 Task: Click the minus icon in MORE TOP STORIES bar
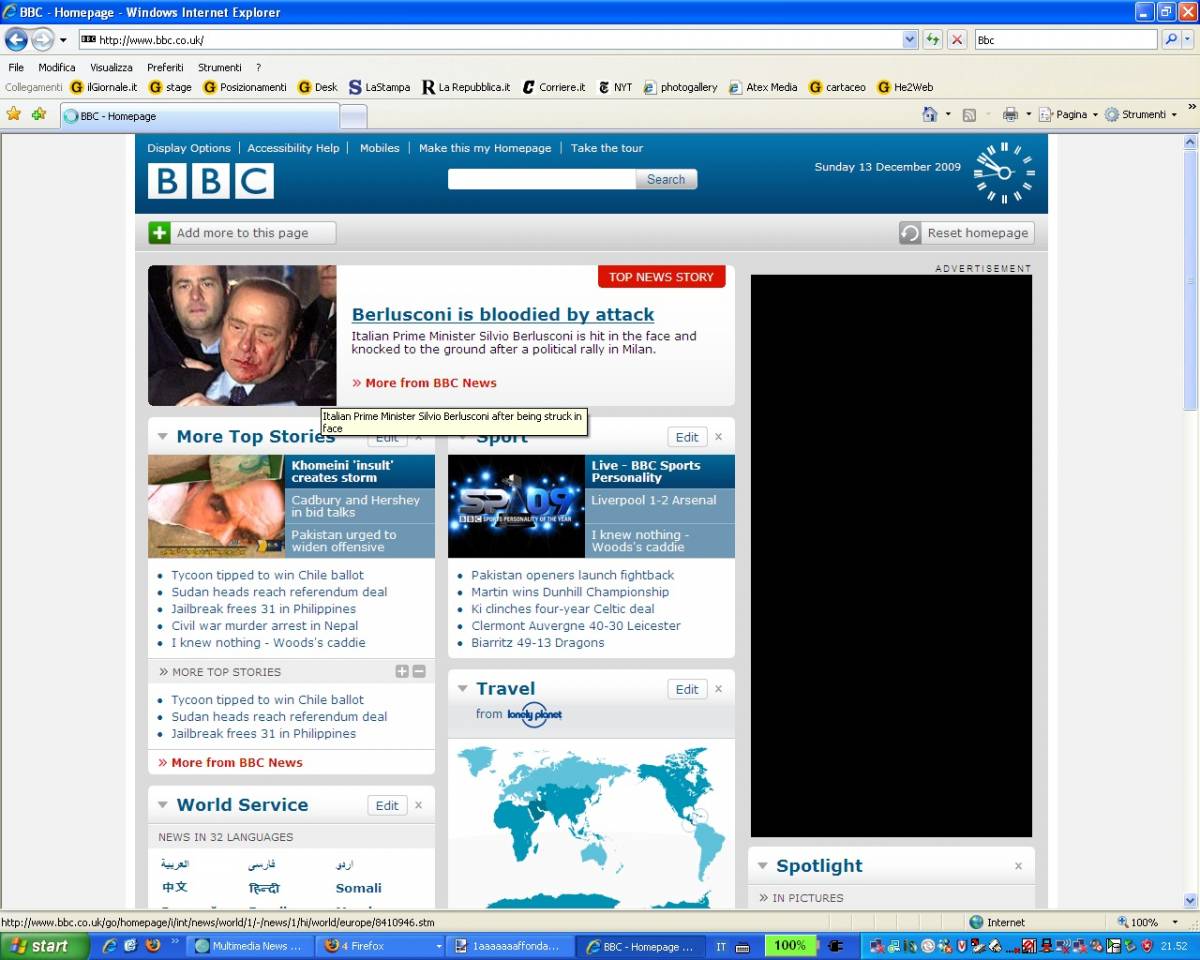tap(419, 672)
